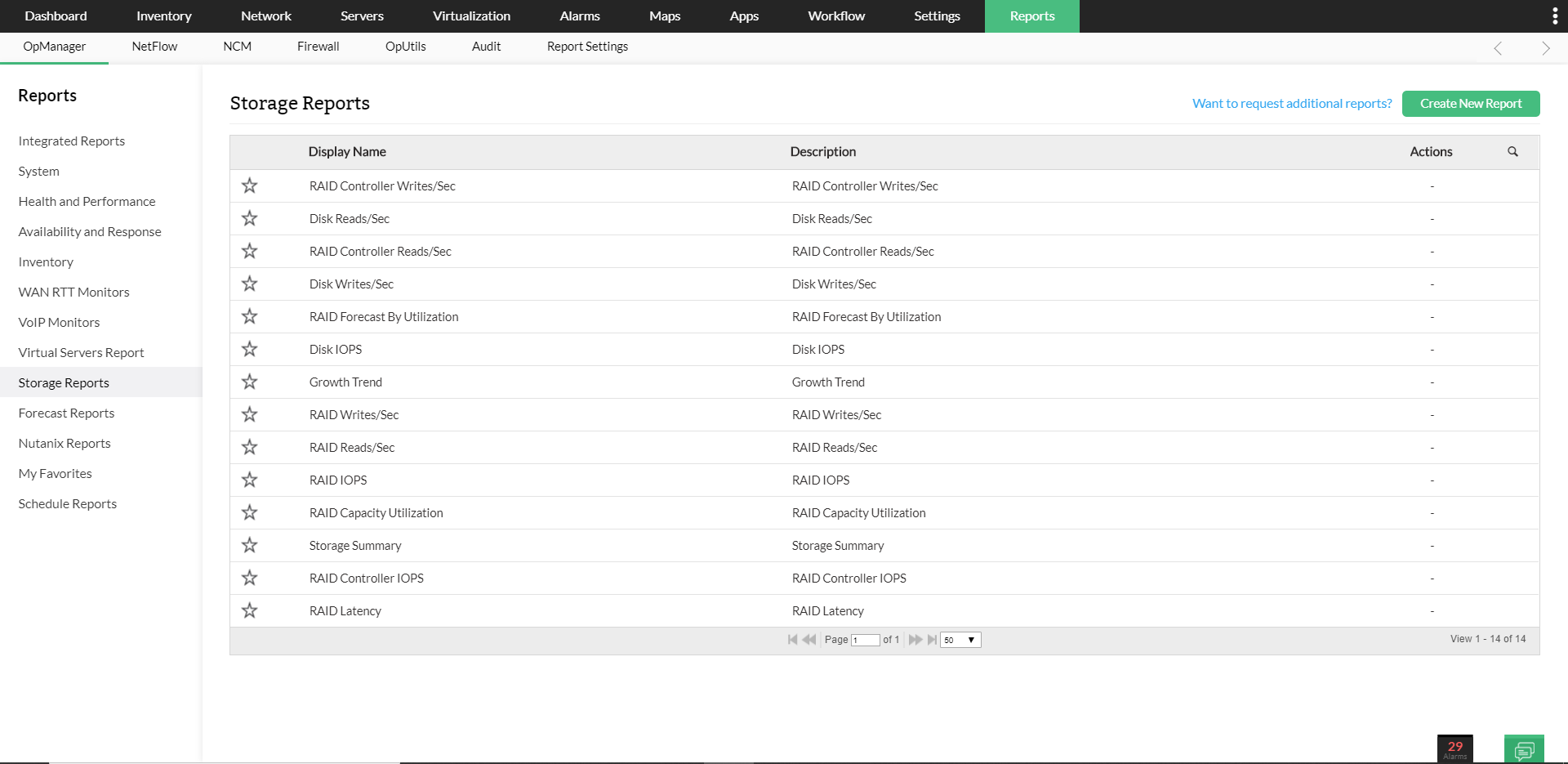Sort by Display Name column header
Screen dimensions: 1568x764
coord(347,152)
